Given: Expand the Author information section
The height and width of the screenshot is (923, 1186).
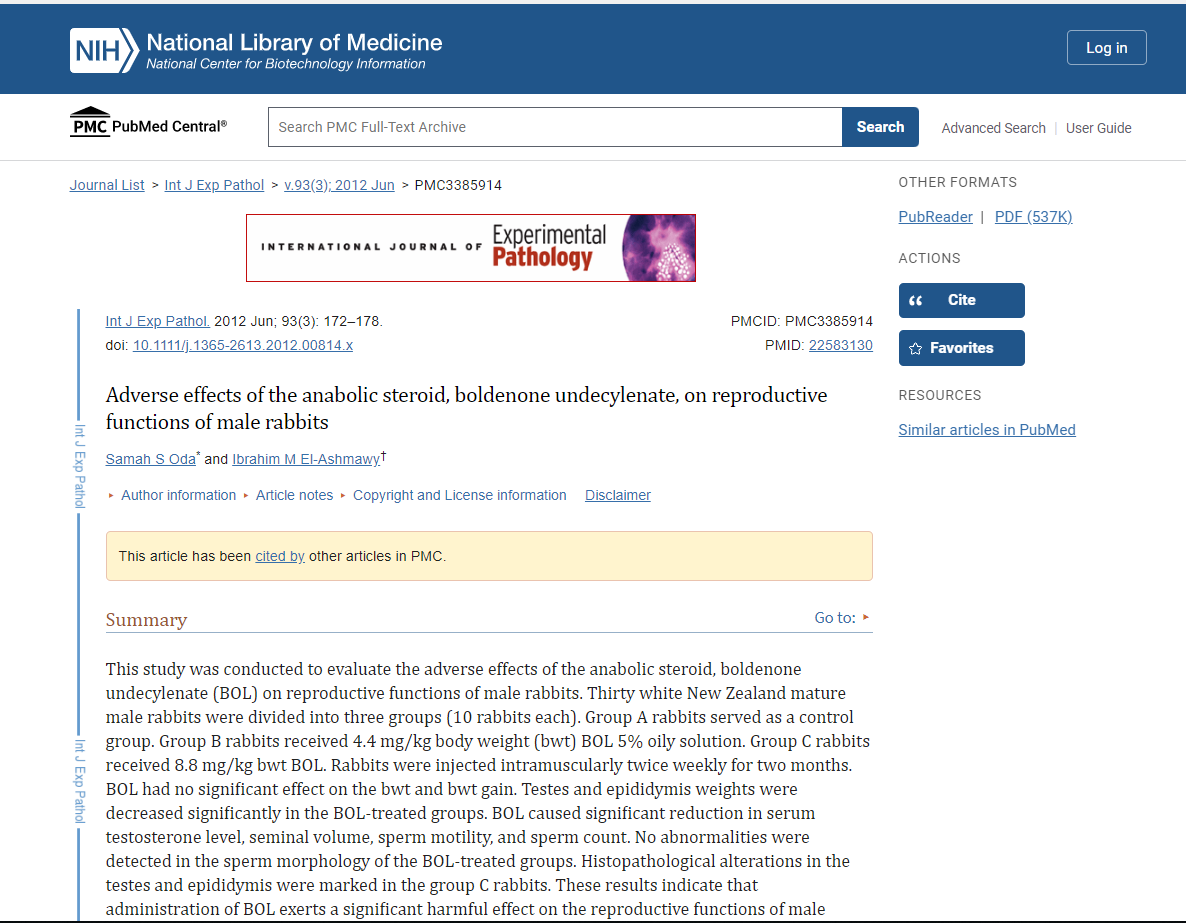Looking at the screenshot, I should point(178,495).
